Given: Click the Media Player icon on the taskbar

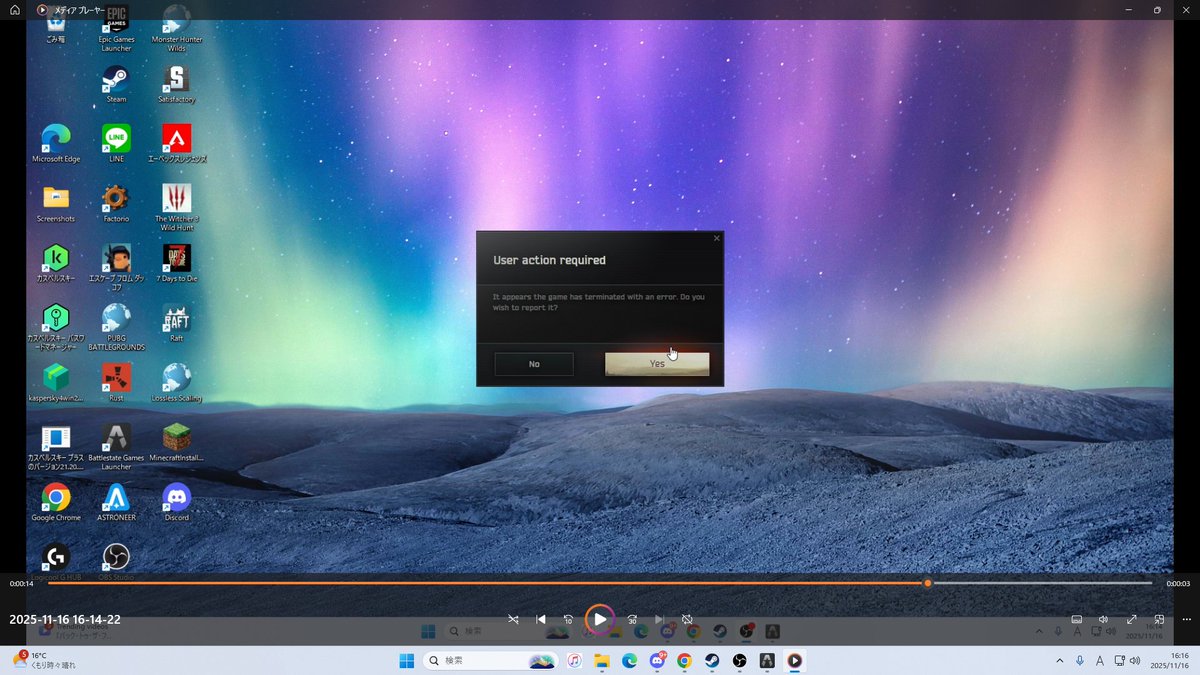Looking at the screenshot, I should (794, 660).
